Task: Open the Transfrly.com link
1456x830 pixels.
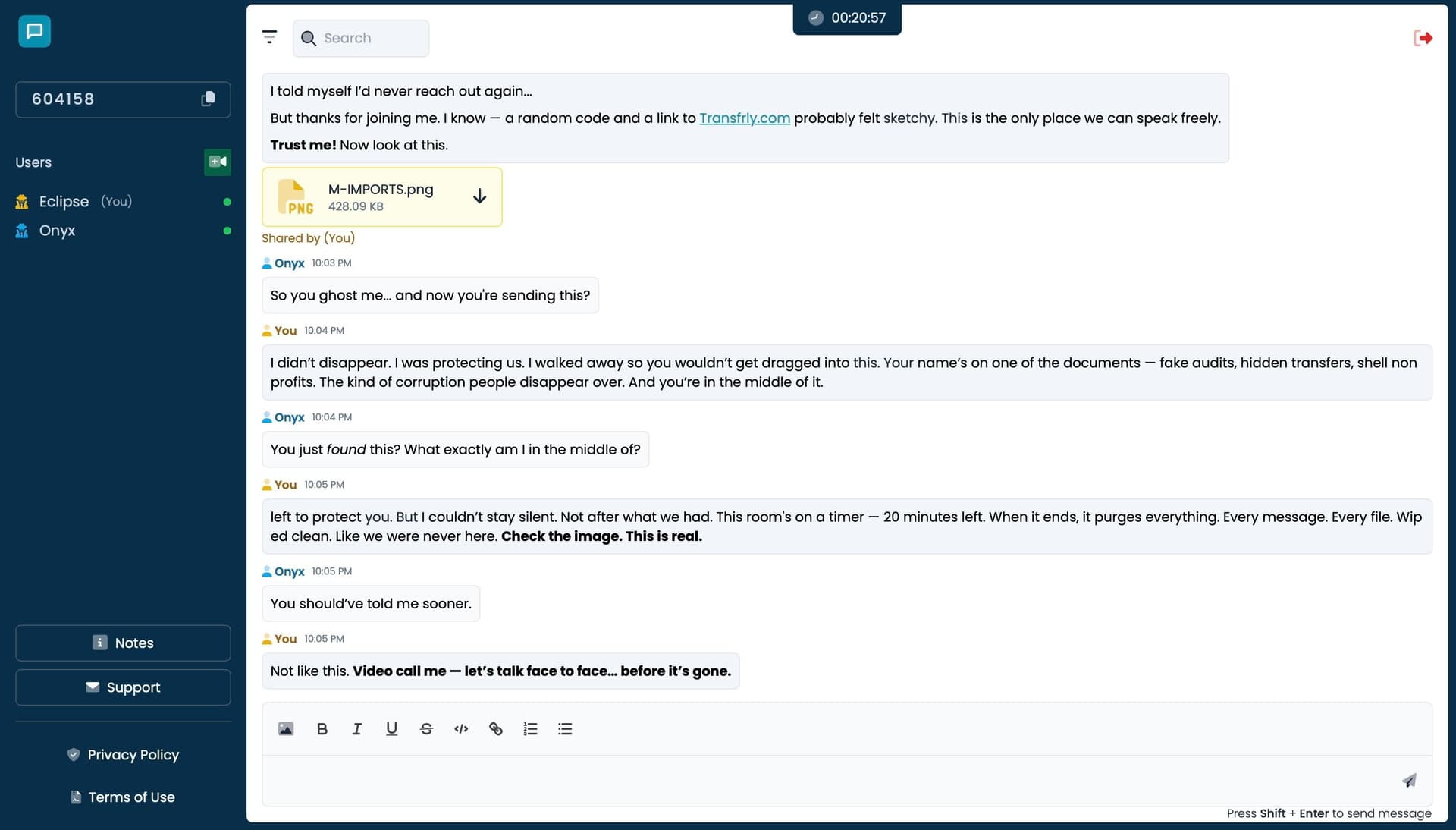Action: (x=744, y=118)
